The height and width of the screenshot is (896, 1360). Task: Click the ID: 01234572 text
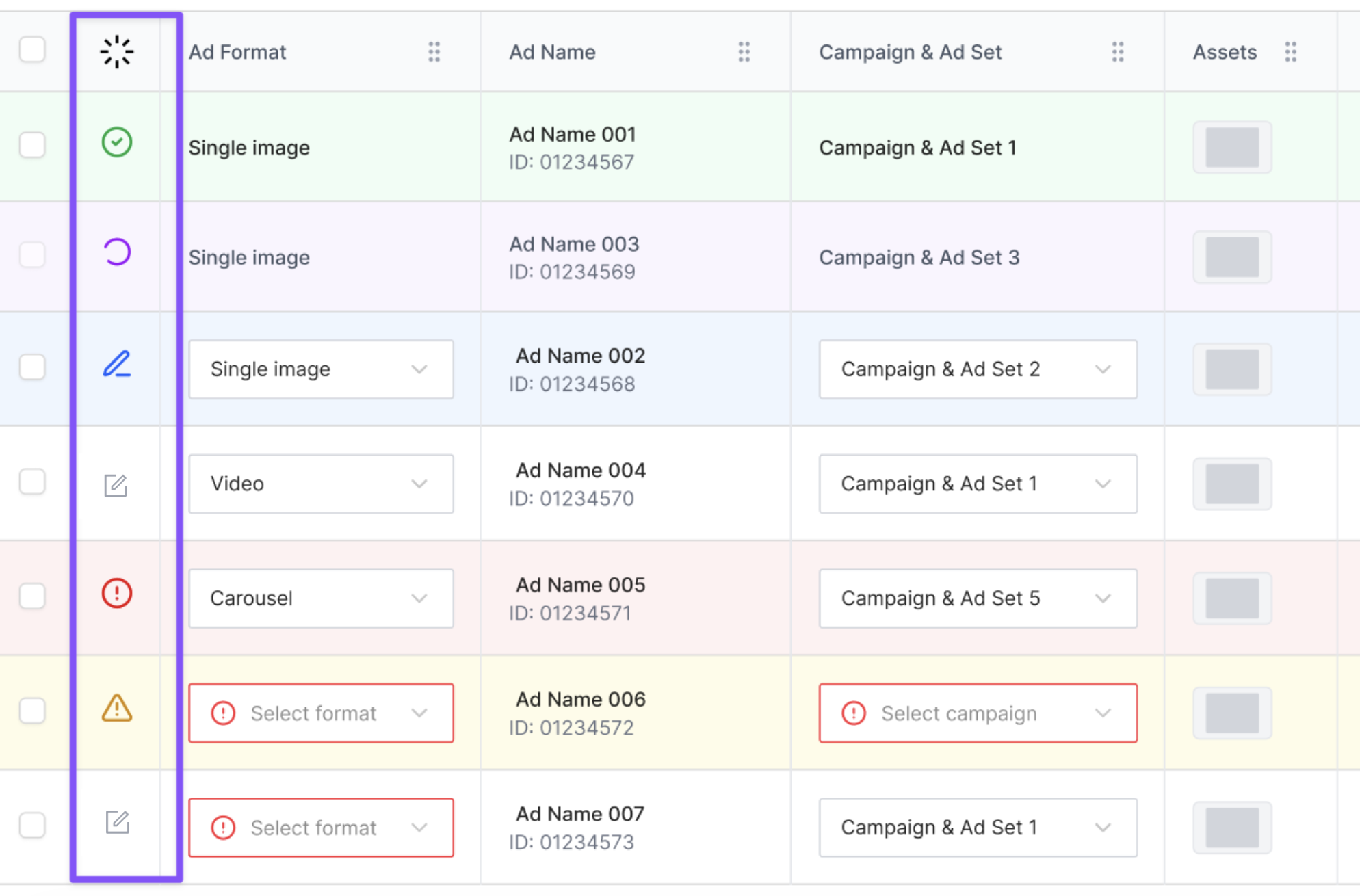pyautogui.click(x=571, y=728)
